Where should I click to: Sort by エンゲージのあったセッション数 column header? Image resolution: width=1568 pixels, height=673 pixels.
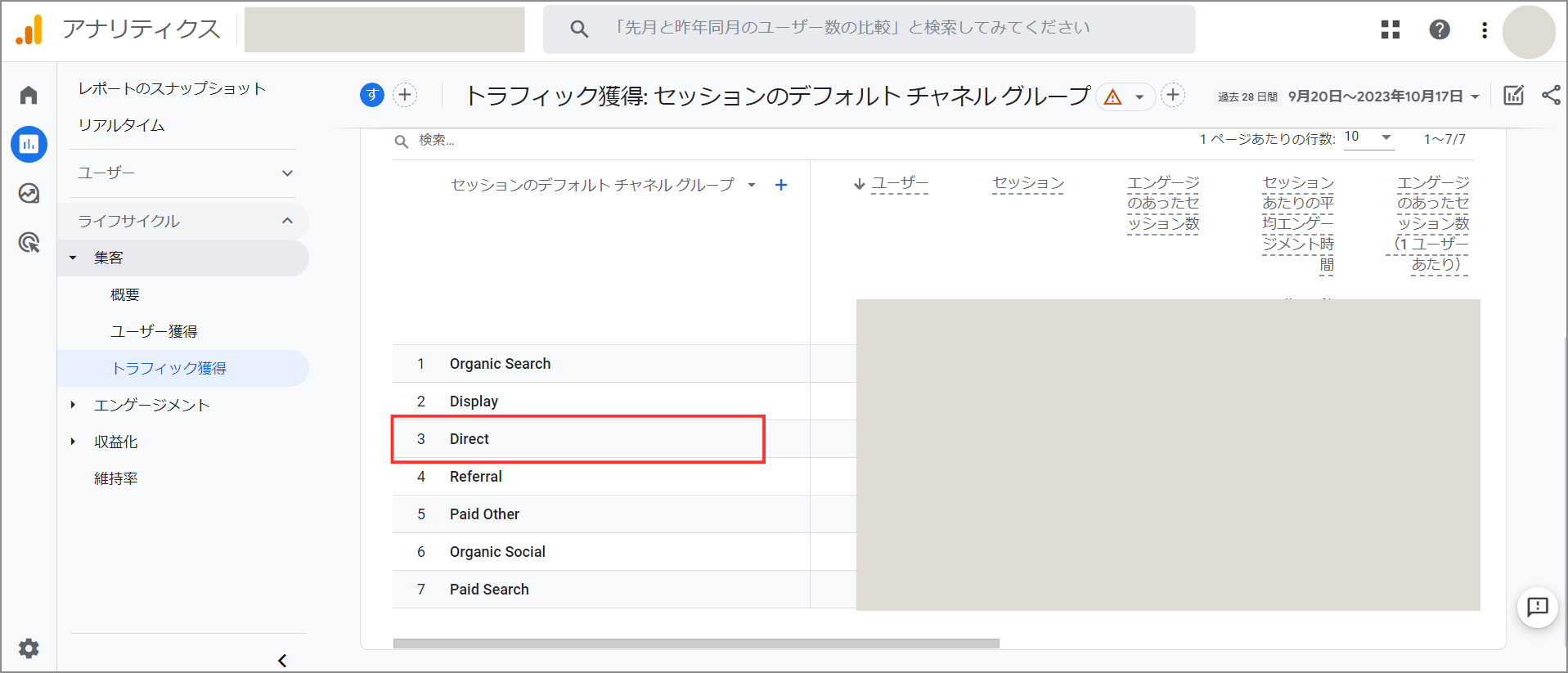(x=1163, y=204)
